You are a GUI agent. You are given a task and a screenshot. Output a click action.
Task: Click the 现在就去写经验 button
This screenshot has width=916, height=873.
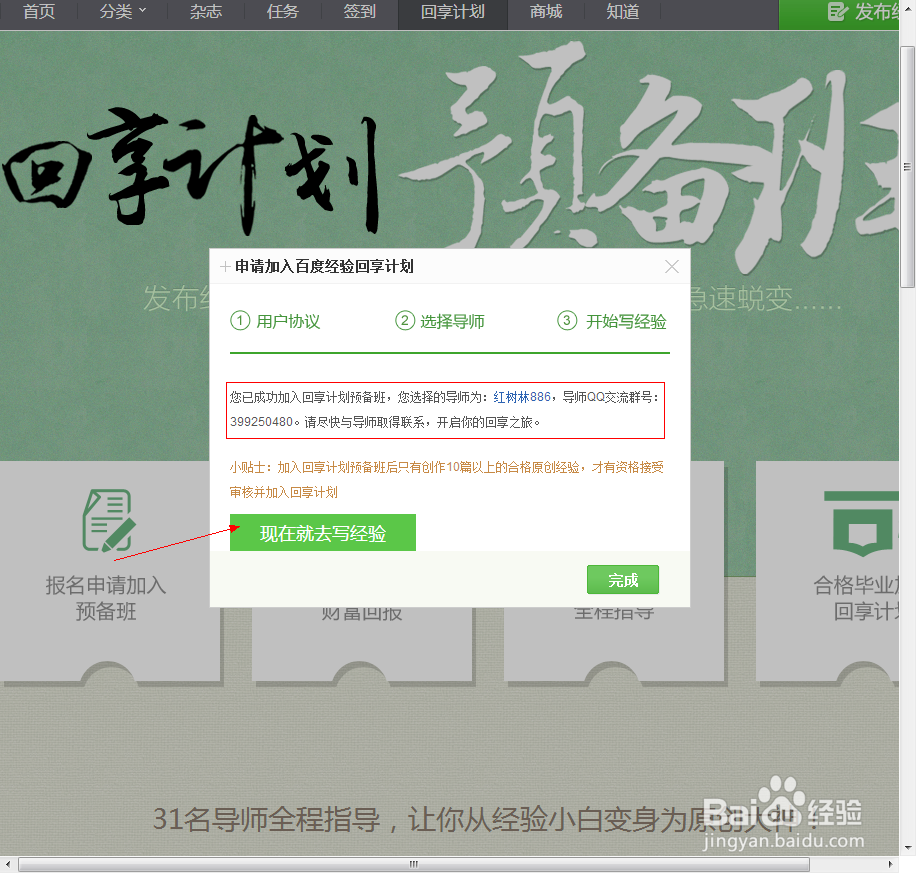click(x=322, y=532)
